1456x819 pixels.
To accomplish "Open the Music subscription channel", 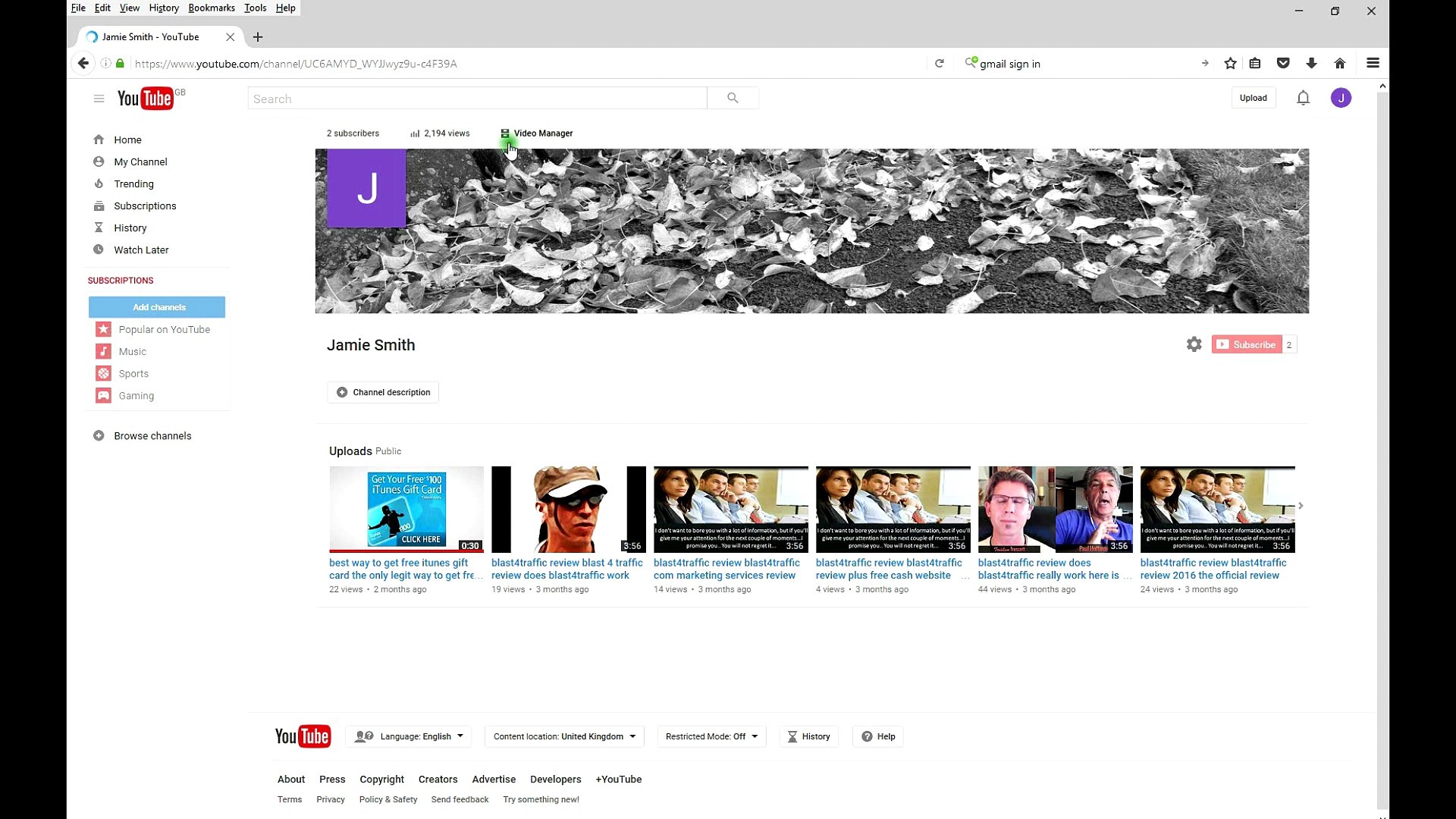I will point(131,351).
